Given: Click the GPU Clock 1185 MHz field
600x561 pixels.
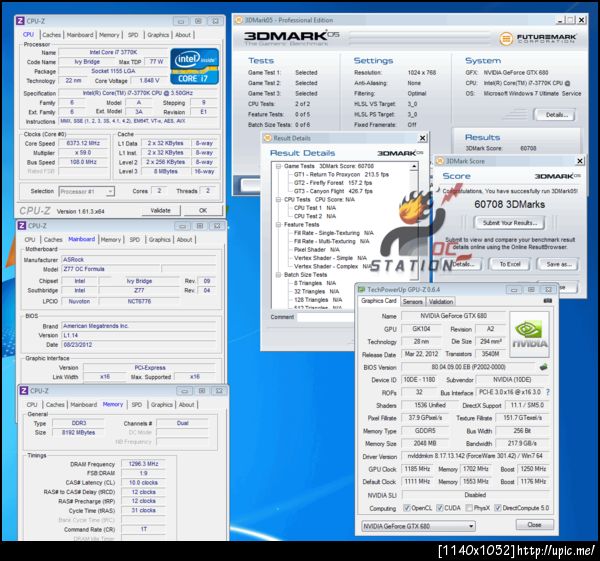Looking at the screenshot, I should coord(417,469).
